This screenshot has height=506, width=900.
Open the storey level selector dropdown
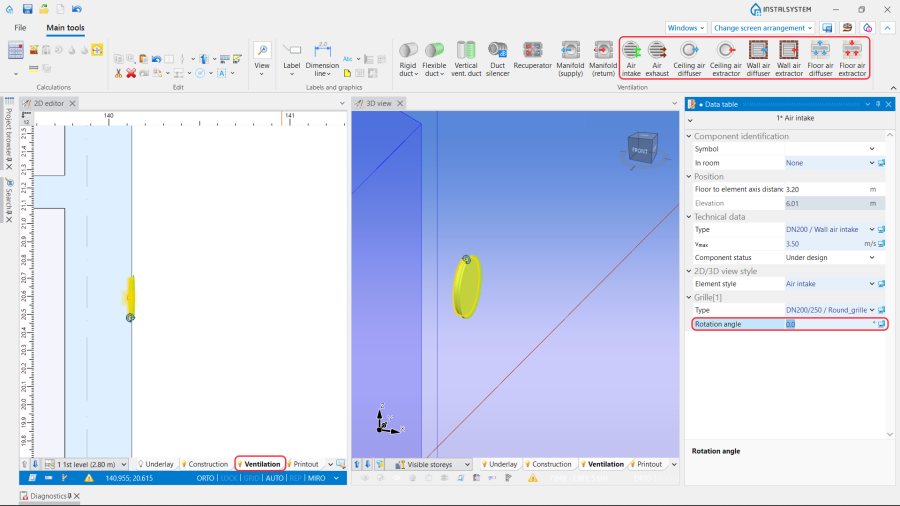point(92,464)
